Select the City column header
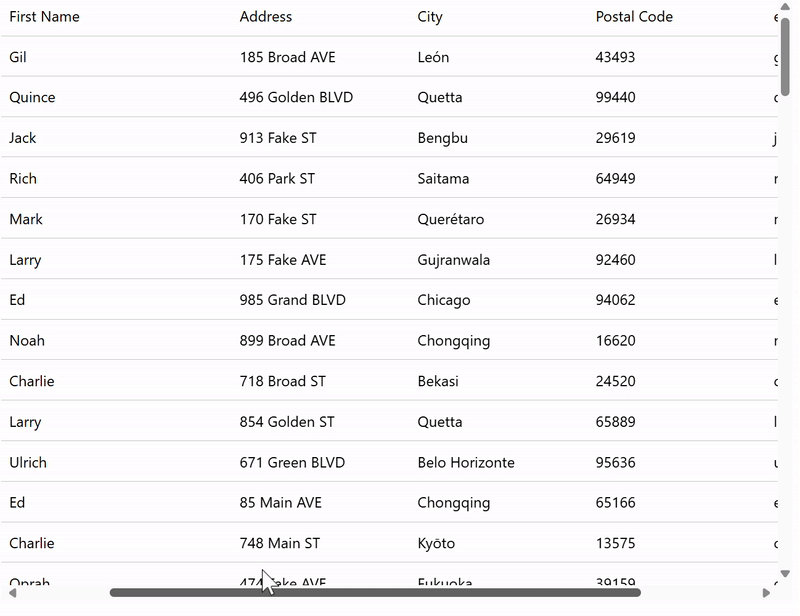 430,17
